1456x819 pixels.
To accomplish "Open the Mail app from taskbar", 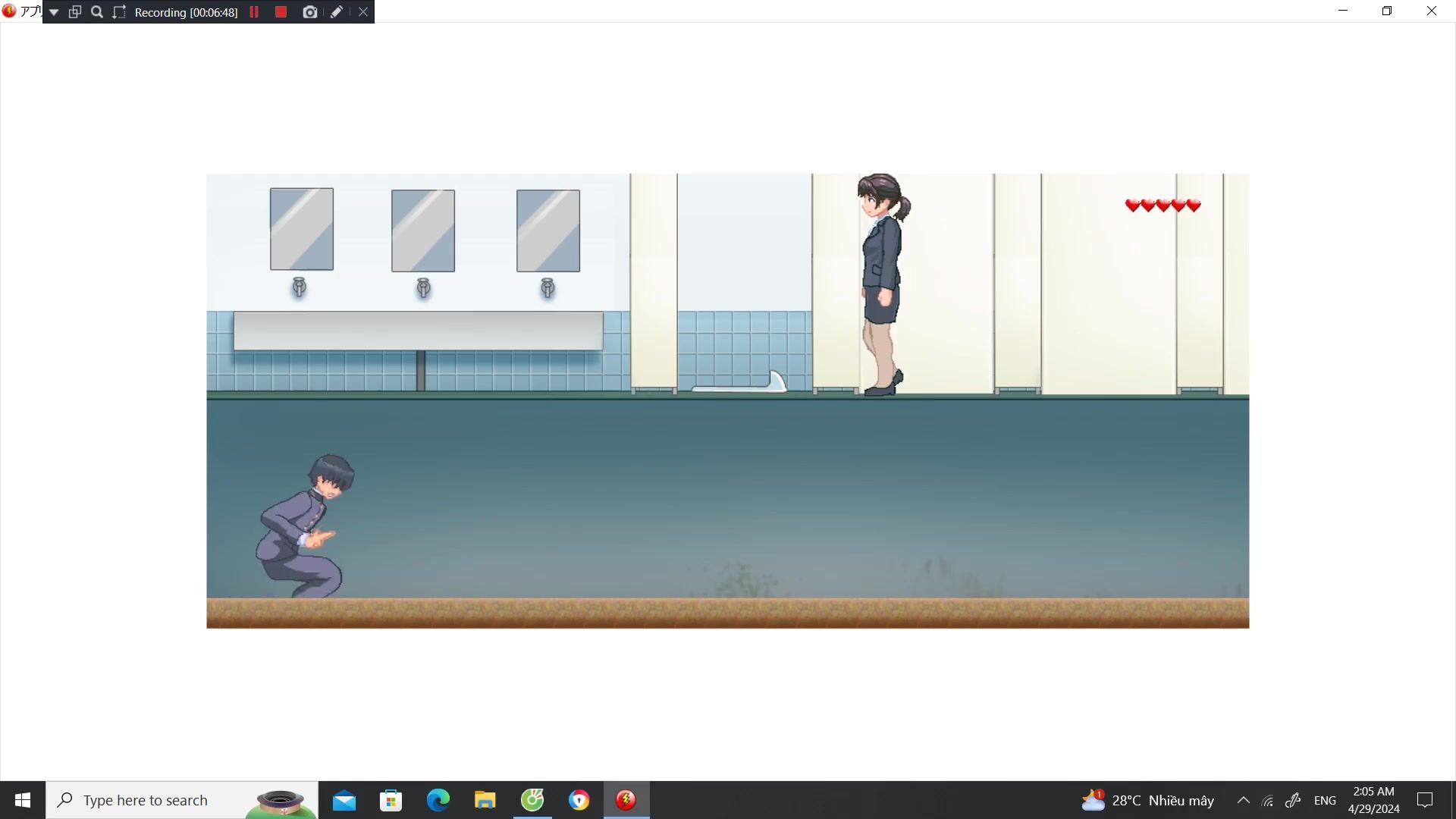I will [344, 800].
